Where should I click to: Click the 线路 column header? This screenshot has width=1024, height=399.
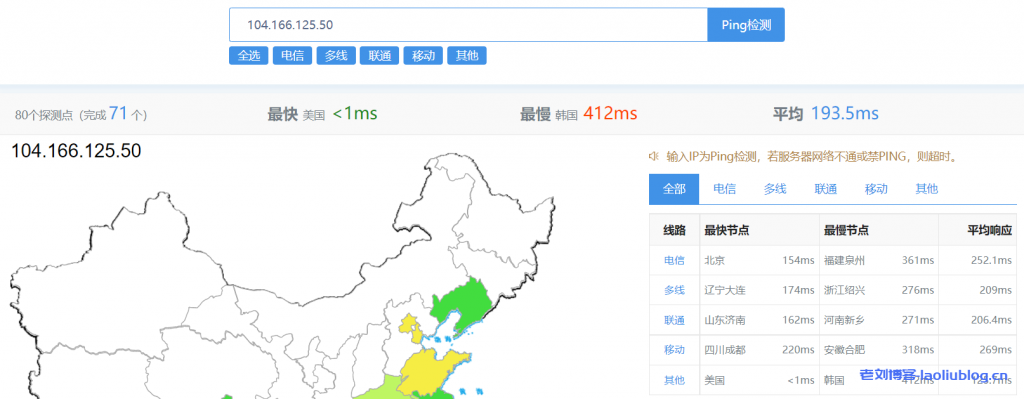coord(674,231)
